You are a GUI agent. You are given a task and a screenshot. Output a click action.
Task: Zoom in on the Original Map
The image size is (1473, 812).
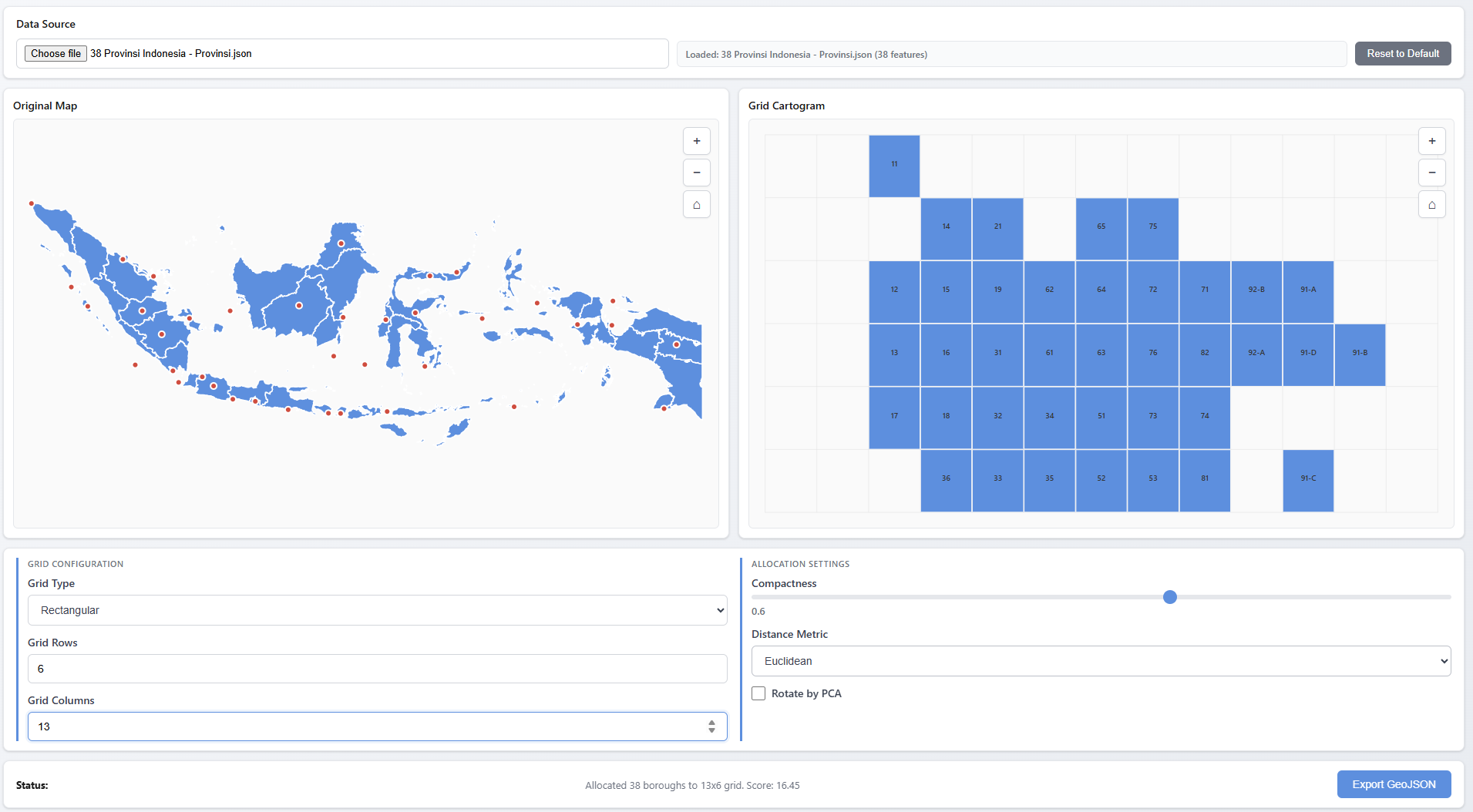(696, 141)
